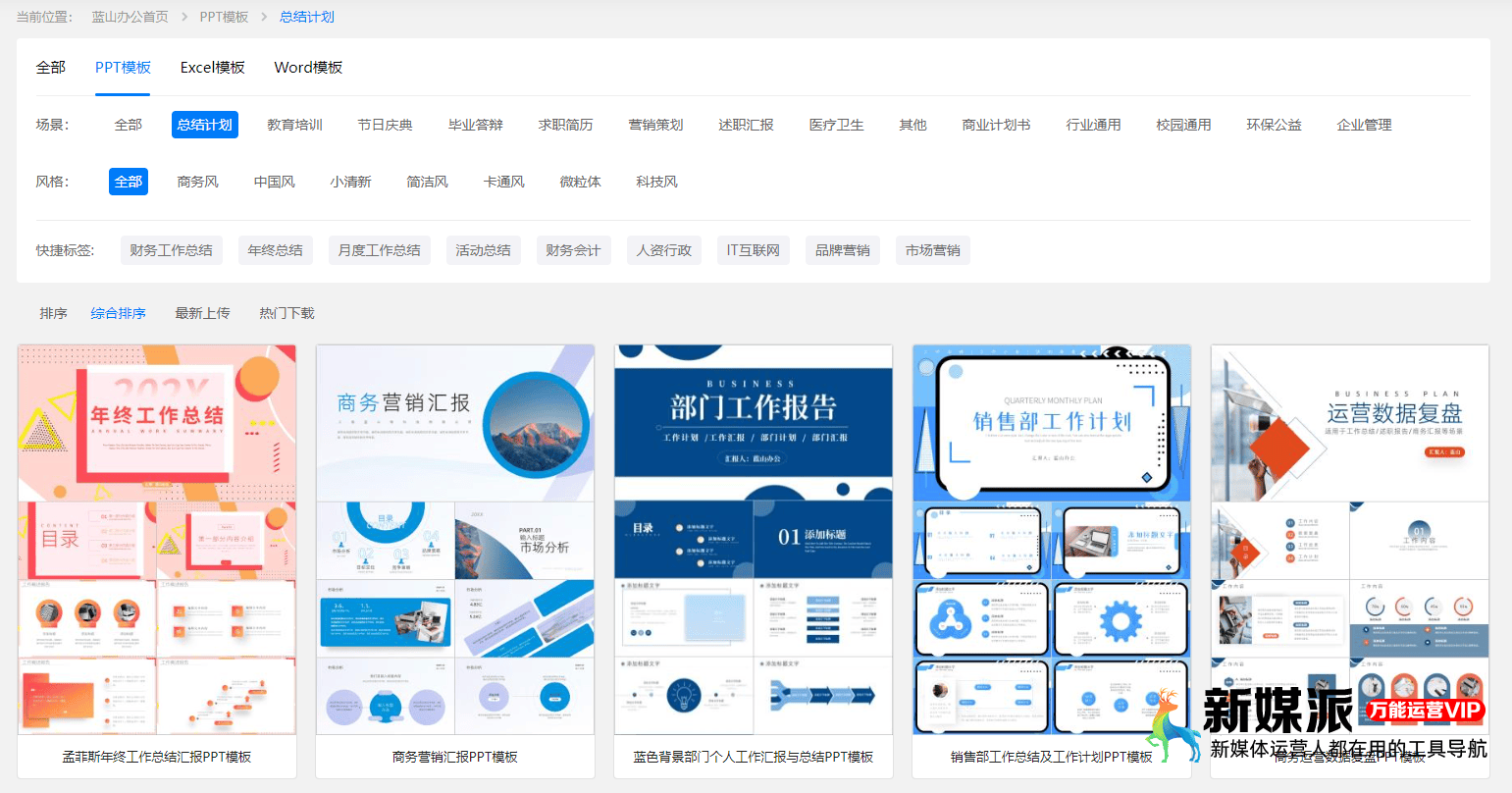Filter scene by 毕业答辩
The image size is (1512, 793).
coord(475,125)
